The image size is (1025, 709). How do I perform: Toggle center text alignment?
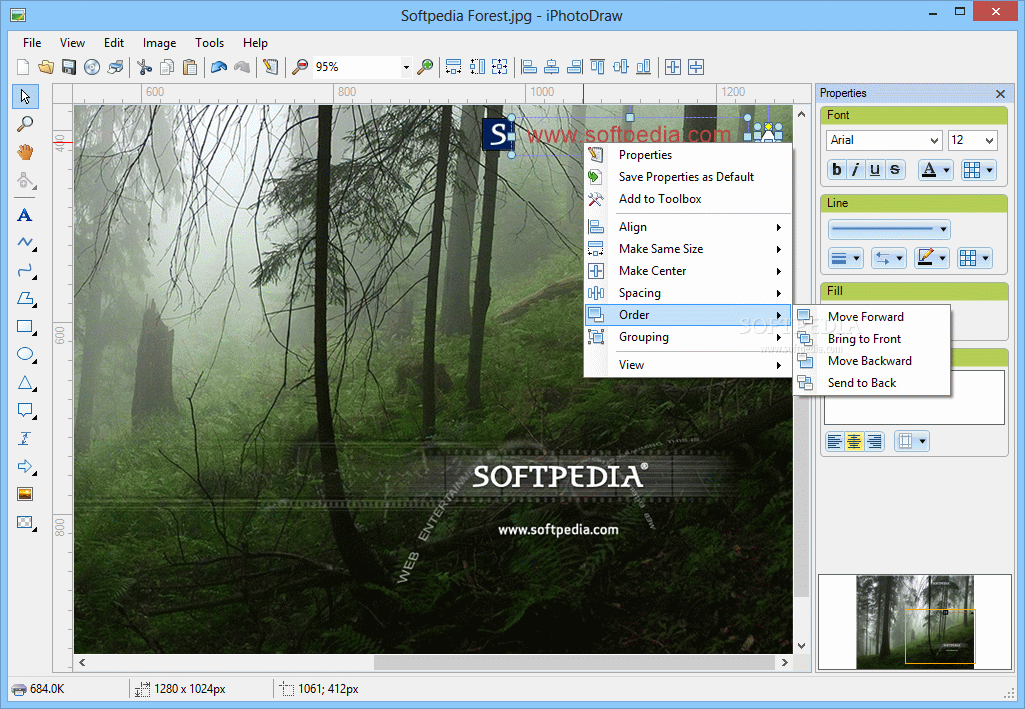pyautogui.click(x=854, y=442)
